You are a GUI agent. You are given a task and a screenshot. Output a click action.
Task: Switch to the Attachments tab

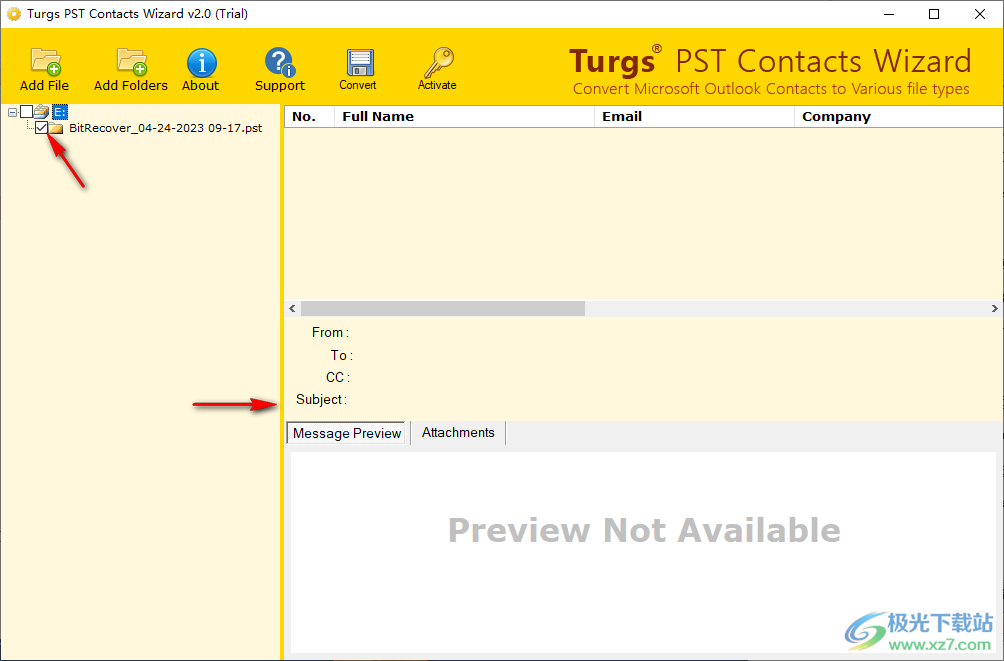pyautogui.click(x=458, y=432)
